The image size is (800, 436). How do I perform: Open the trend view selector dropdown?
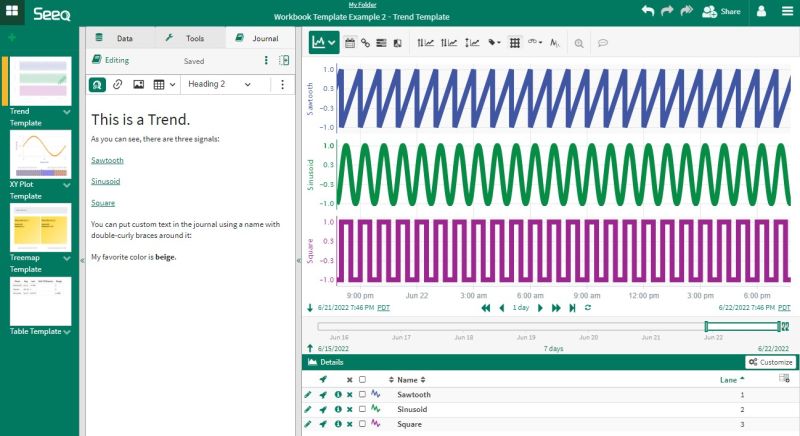tap(323, 42)
